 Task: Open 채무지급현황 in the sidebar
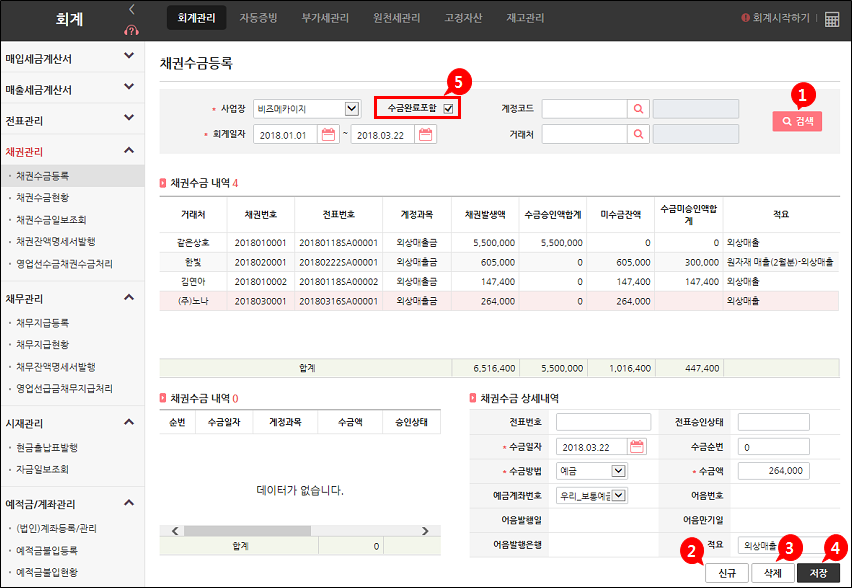point(42,345)
